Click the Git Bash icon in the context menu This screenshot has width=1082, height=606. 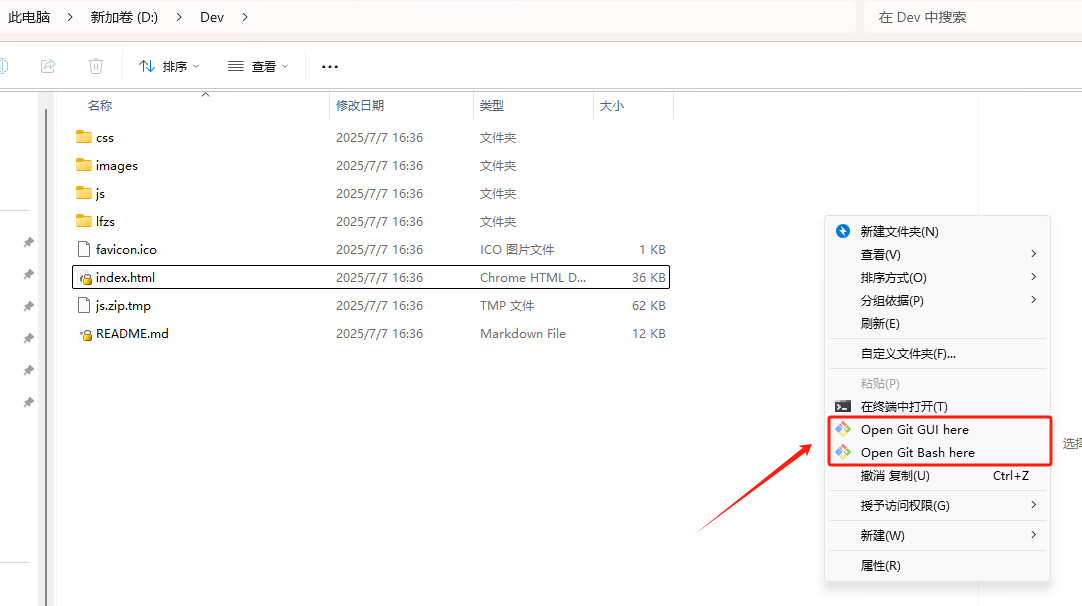pos(844,452)
